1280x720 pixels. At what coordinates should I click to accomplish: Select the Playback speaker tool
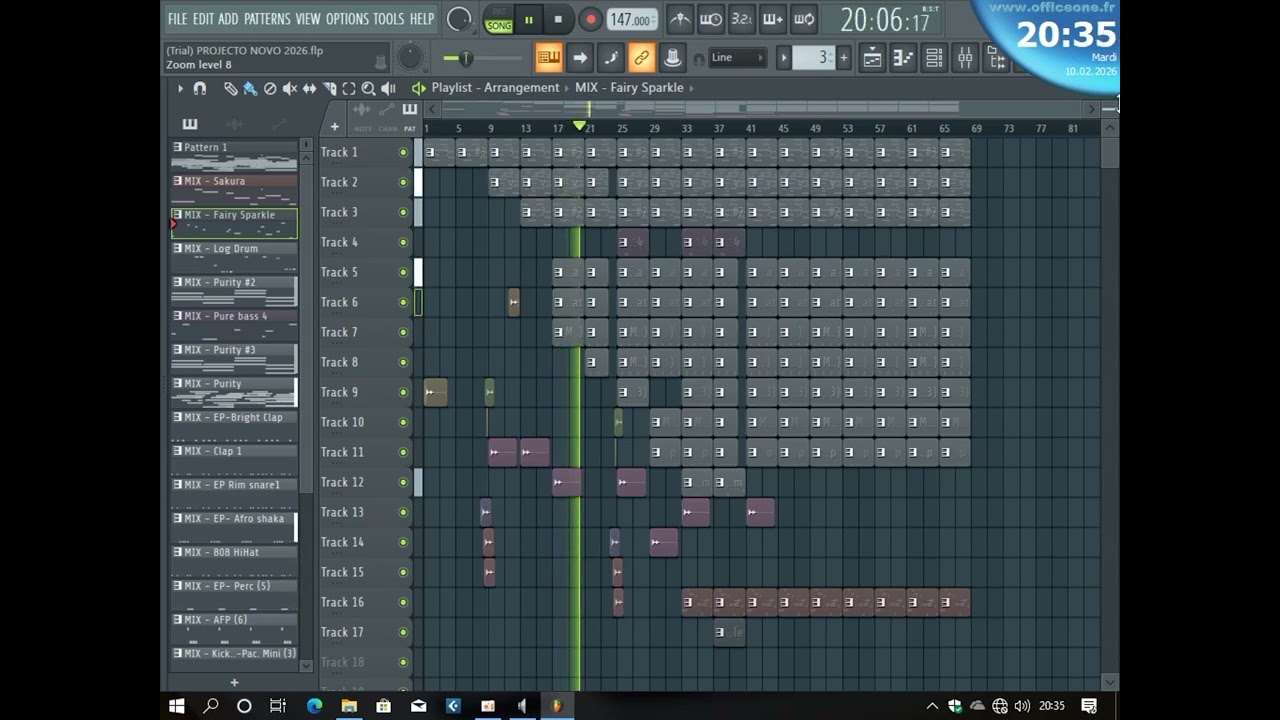[388, 89]
